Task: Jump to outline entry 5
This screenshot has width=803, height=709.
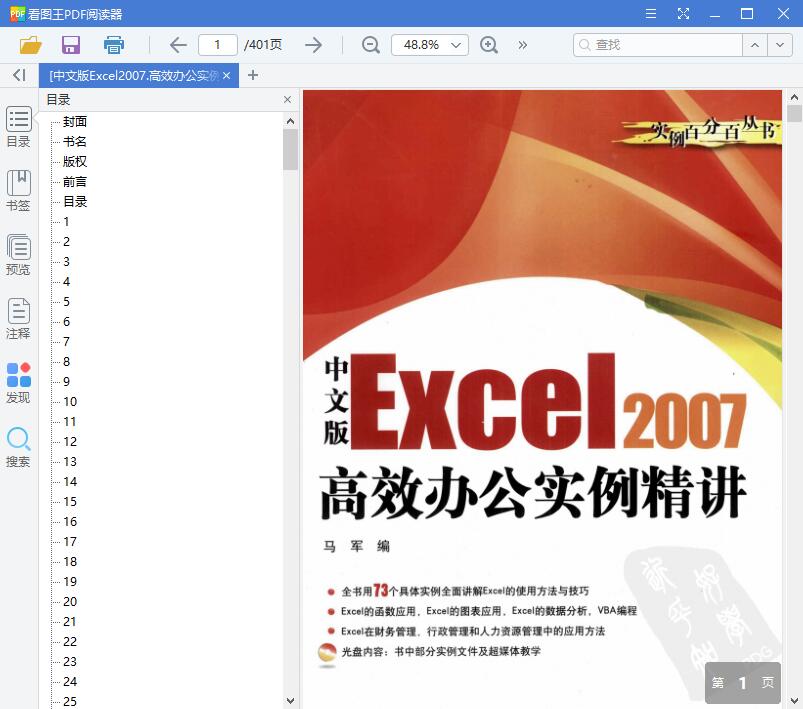Action: (66, 301)
